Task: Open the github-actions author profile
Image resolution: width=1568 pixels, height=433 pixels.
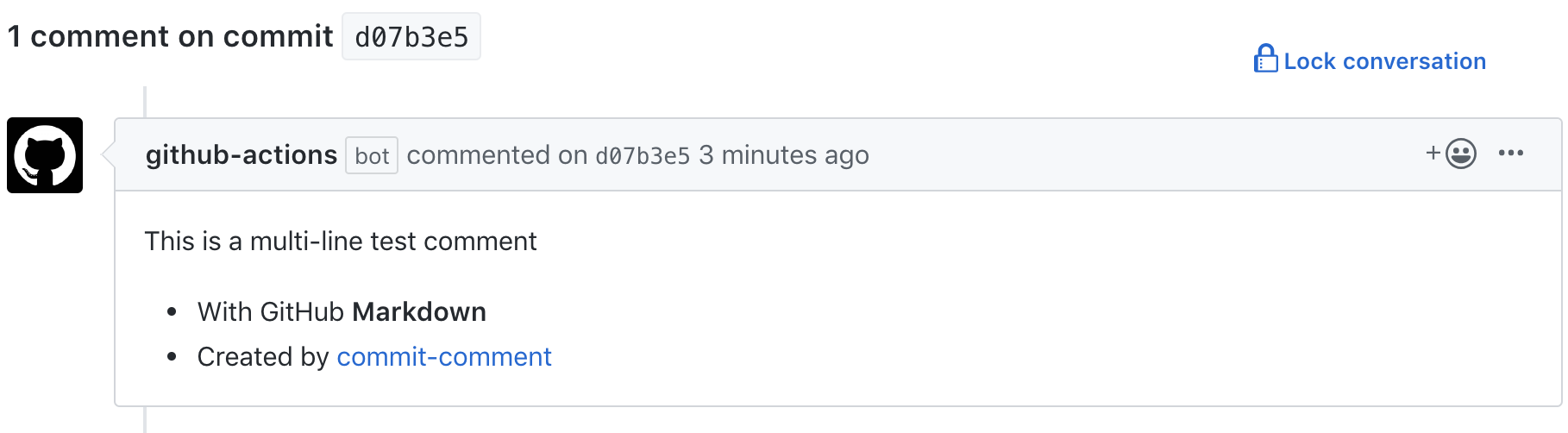Action: 241,155
